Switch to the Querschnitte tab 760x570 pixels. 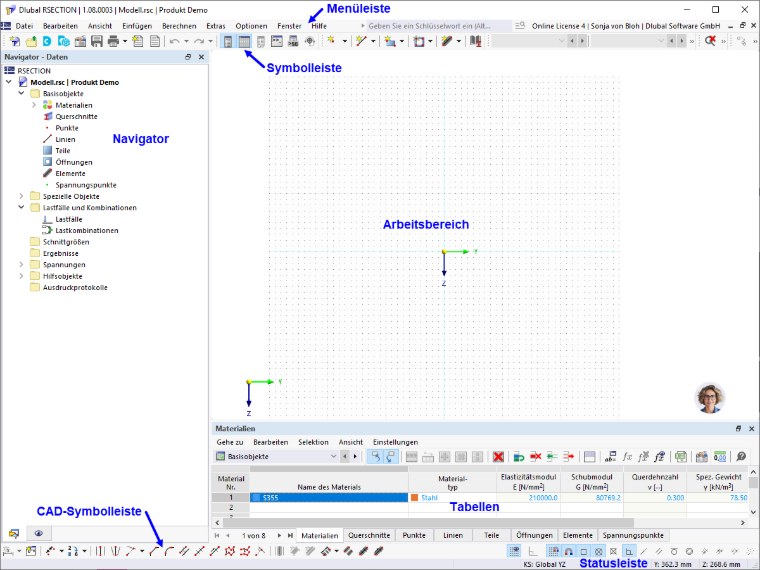point(369,536)
